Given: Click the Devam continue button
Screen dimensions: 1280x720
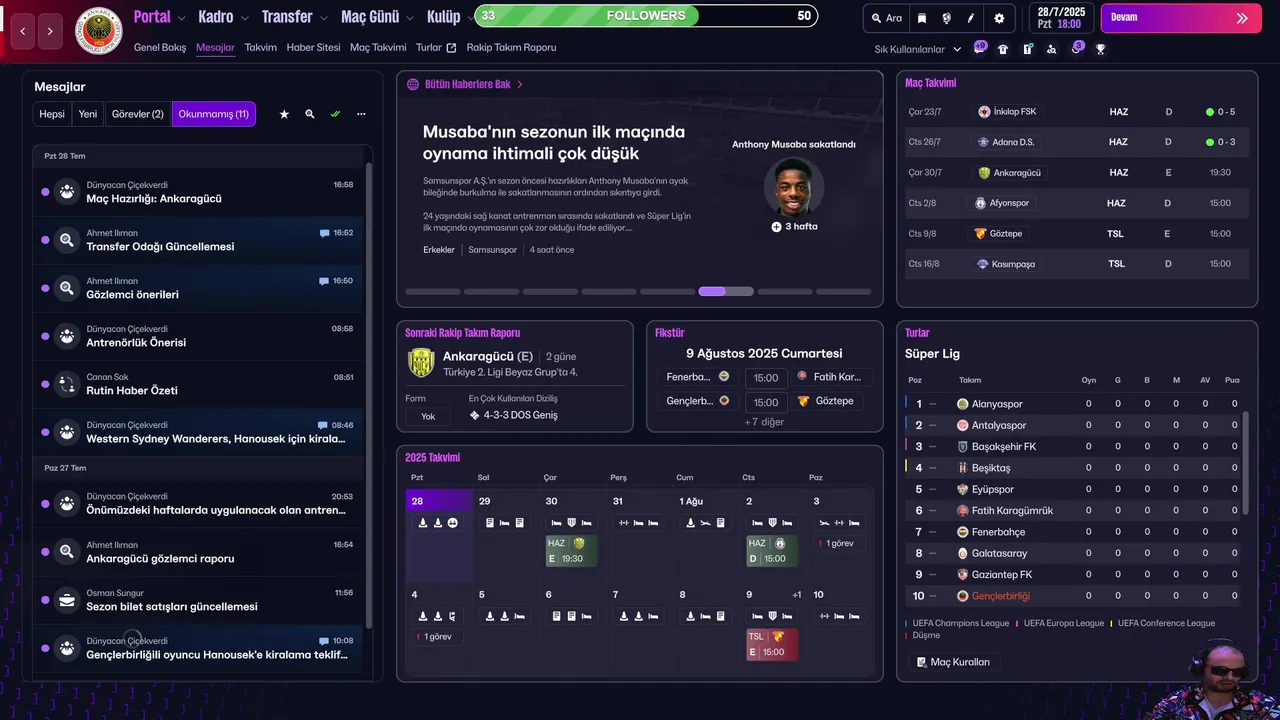Looking at the screenshot, I should [x=1181, y=18].
